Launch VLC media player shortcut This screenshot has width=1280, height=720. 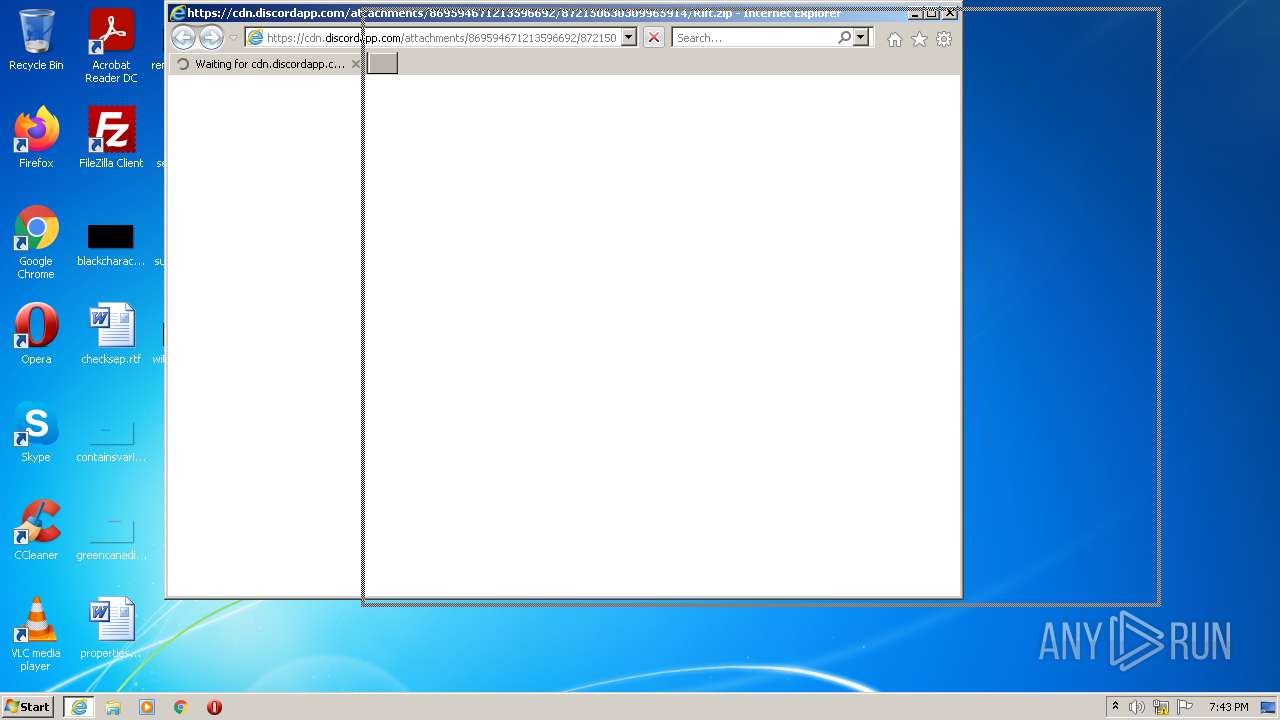coord(36,634)
